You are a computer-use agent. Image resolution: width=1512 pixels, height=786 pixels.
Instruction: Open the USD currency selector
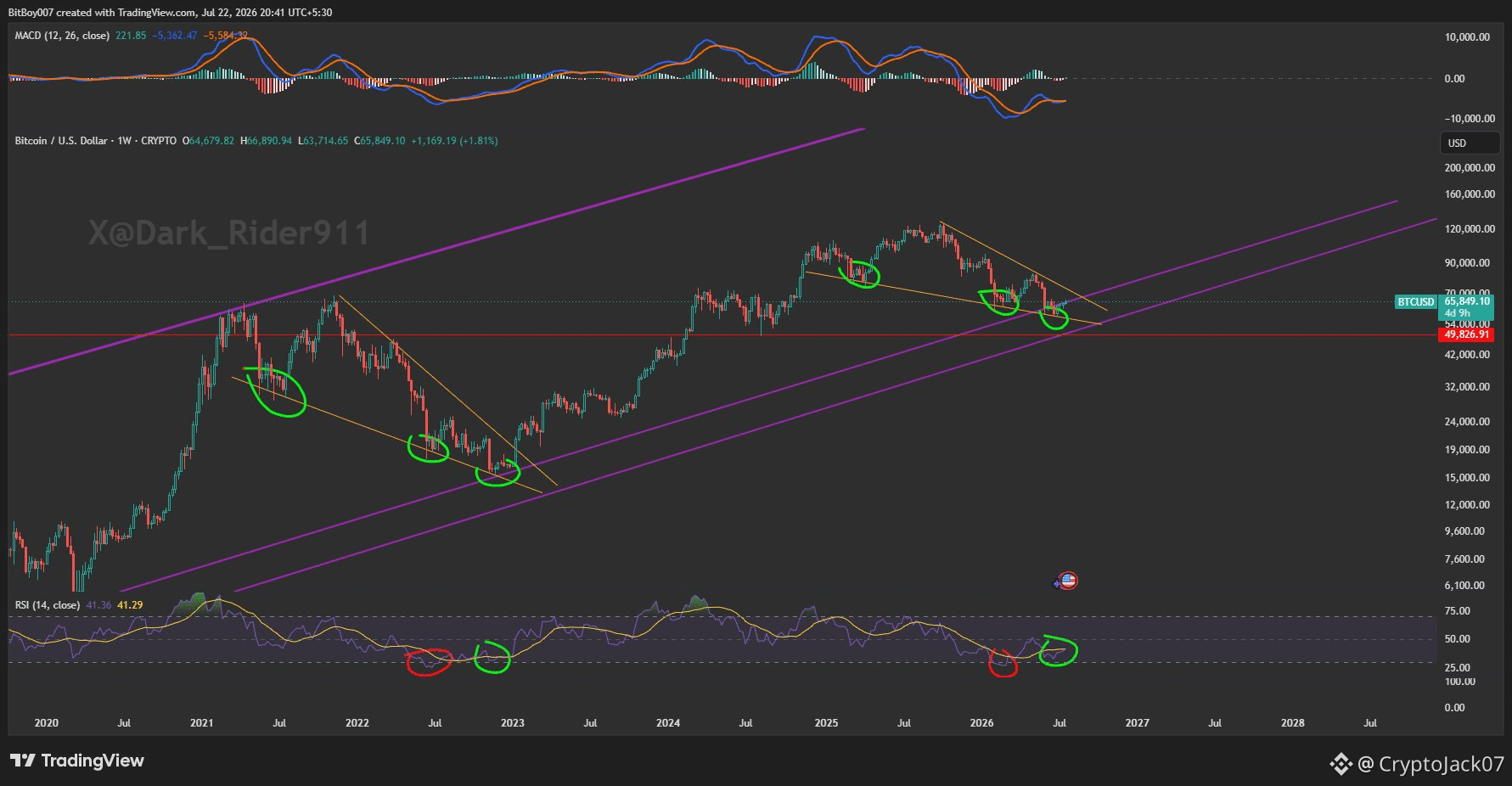point(1469,143)
